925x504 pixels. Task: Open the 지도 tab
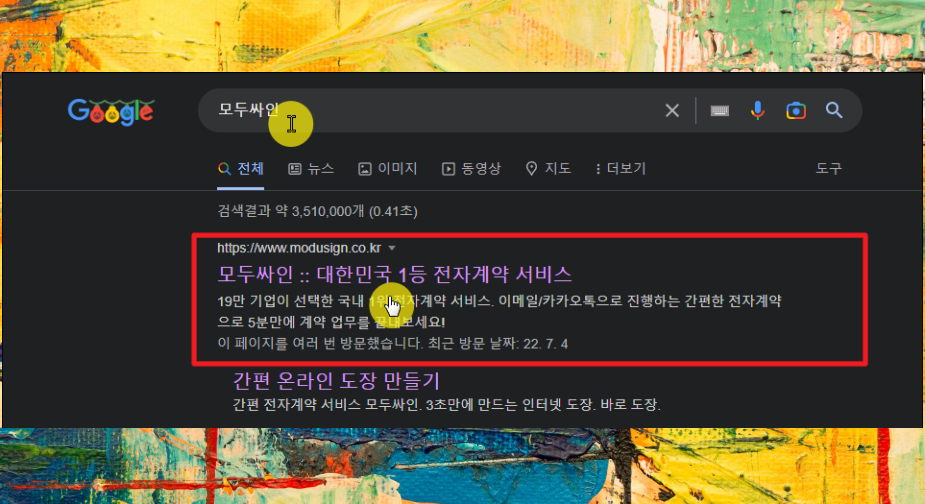(548, 169)
